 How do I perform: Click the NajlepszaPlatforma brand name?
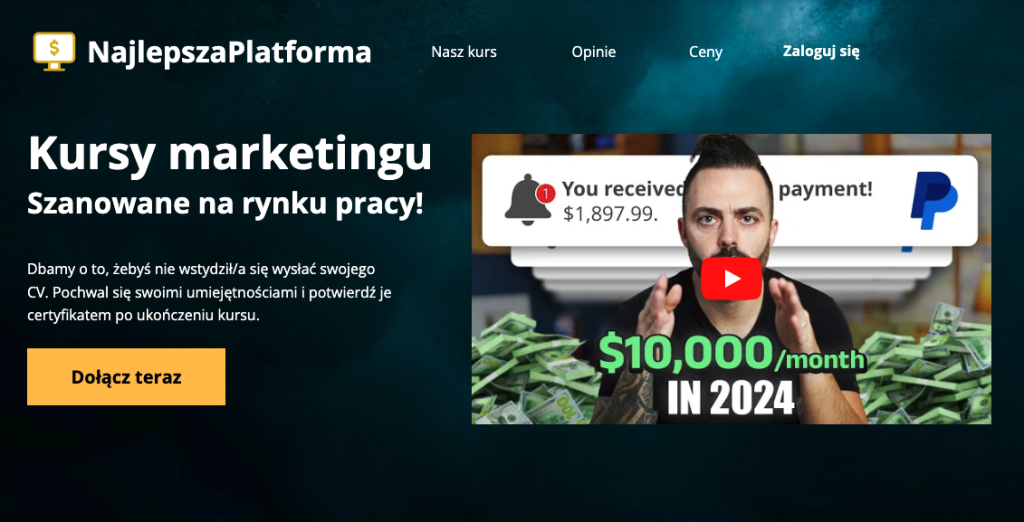[x=229, y=52]
